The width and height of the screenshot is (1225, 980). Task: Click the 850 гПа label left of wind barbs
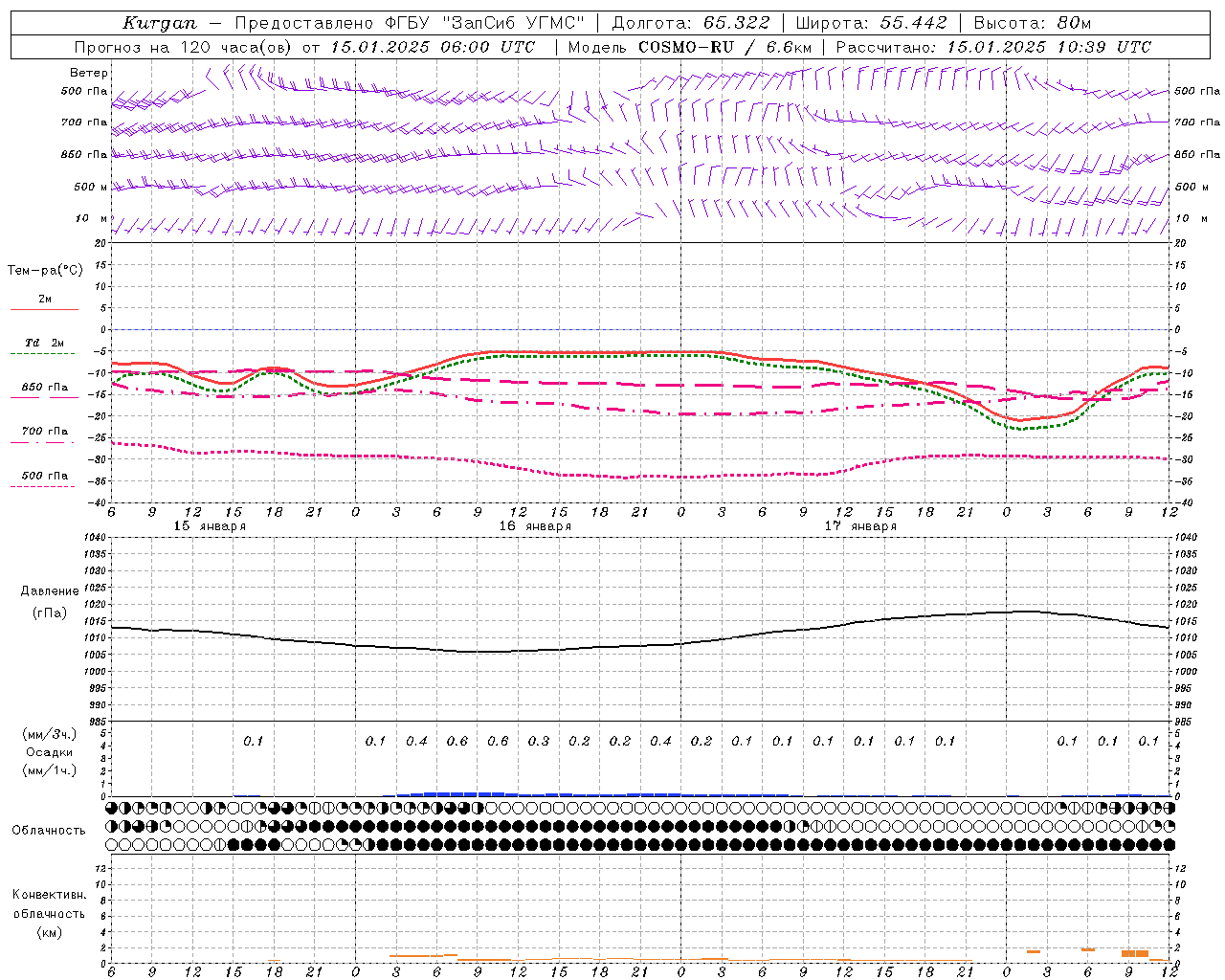click(x=84, y=154)
